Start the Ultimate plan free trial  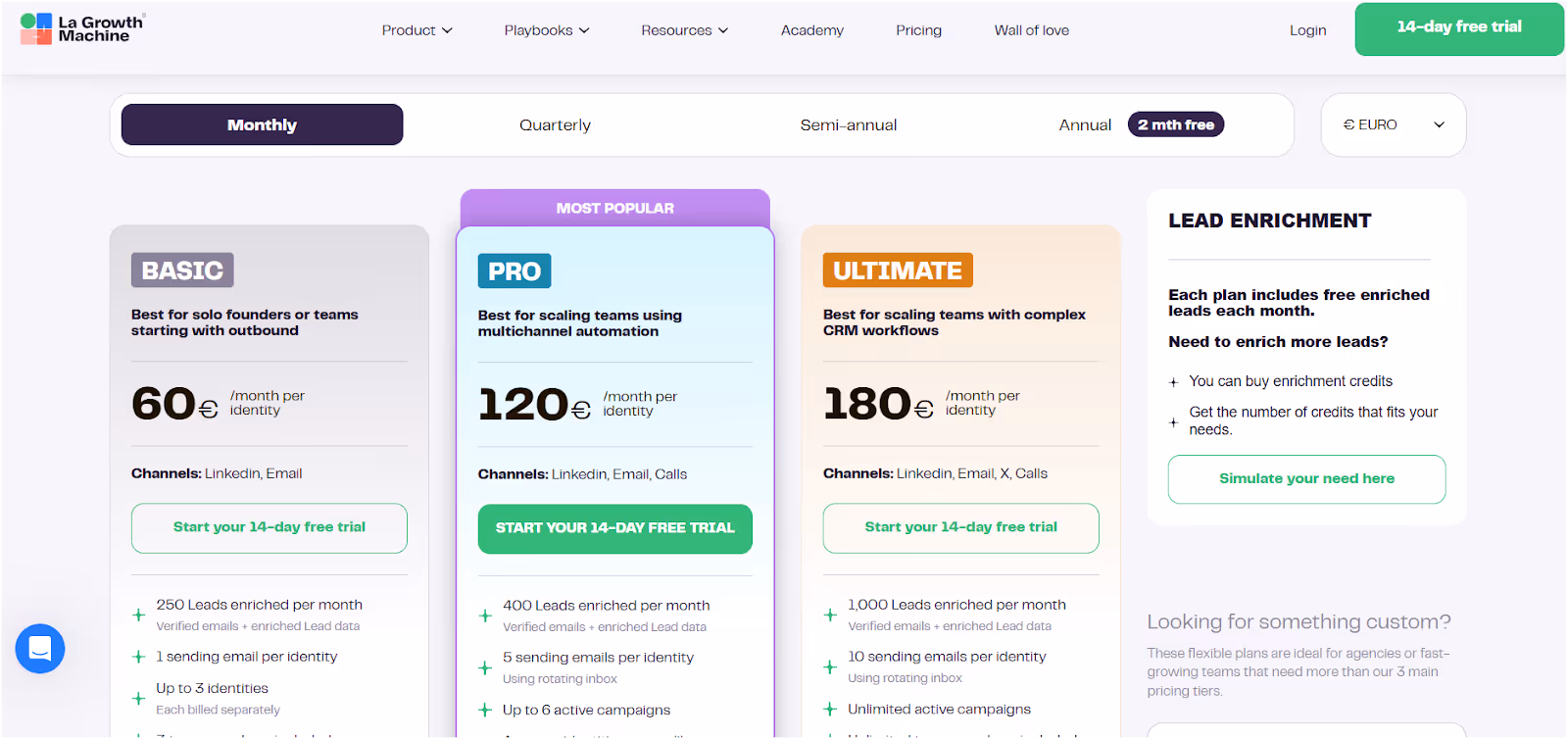coord(961,527)
